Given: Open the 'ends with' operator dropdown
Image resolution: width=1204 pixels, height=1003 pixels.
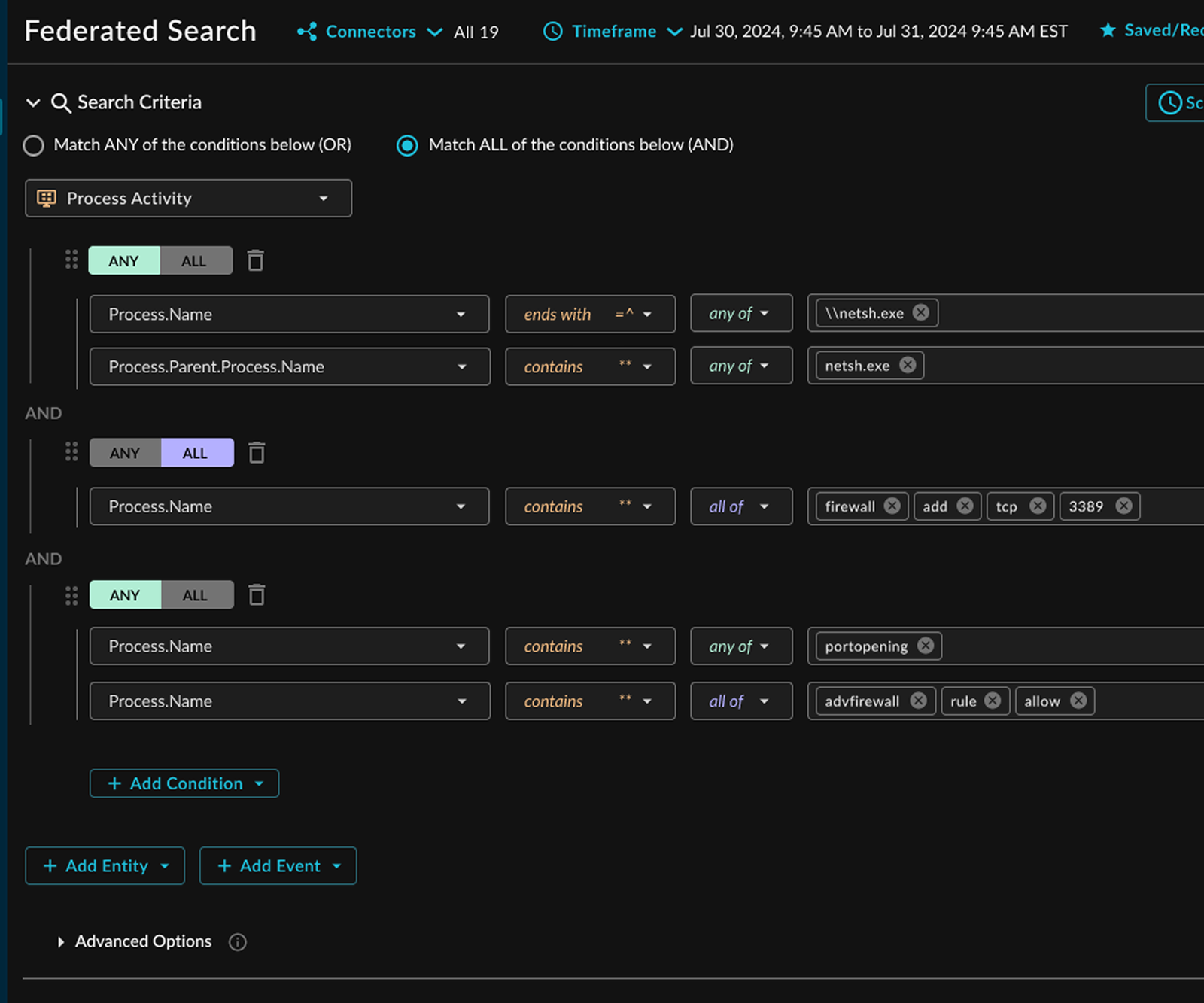Looking at the screenshot, I should coord(590,314).
